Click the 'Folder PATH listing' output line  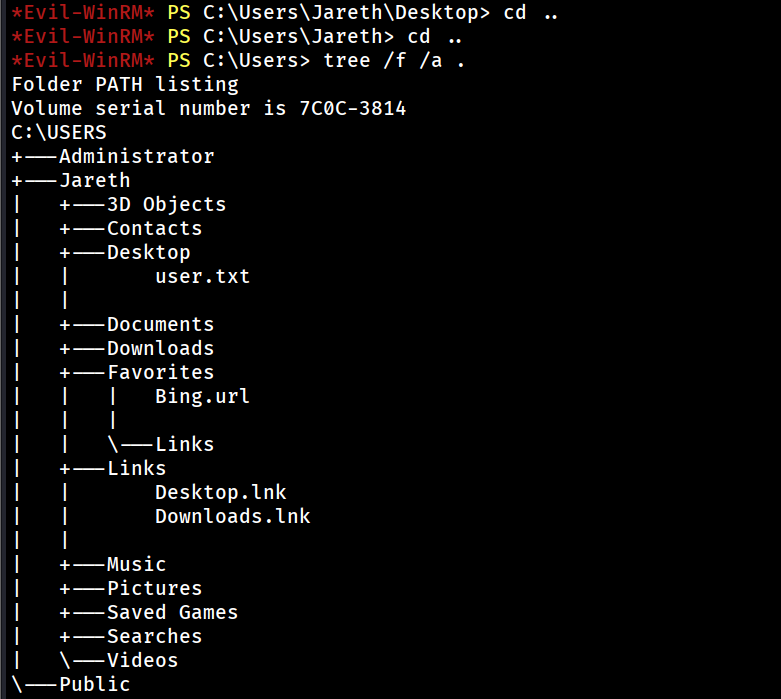pyautogui.click(x=125, y=84)
